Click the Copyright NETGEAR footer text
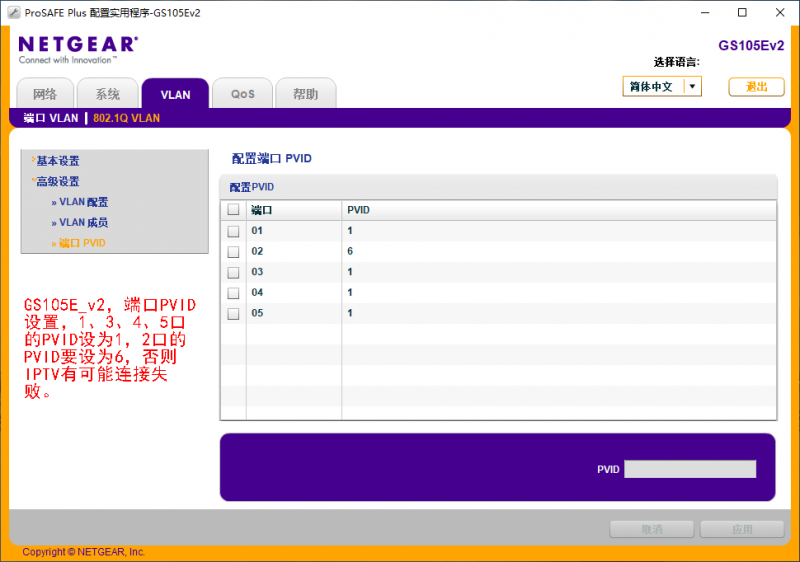The height and width of the screenshot is (562, 800). tap(84, 552)
